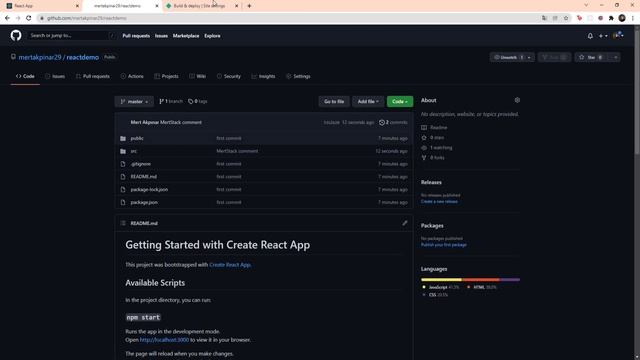This screenshot has height=360, width=640.
Task: Open the public folder
Action: (x=137, y=138)
